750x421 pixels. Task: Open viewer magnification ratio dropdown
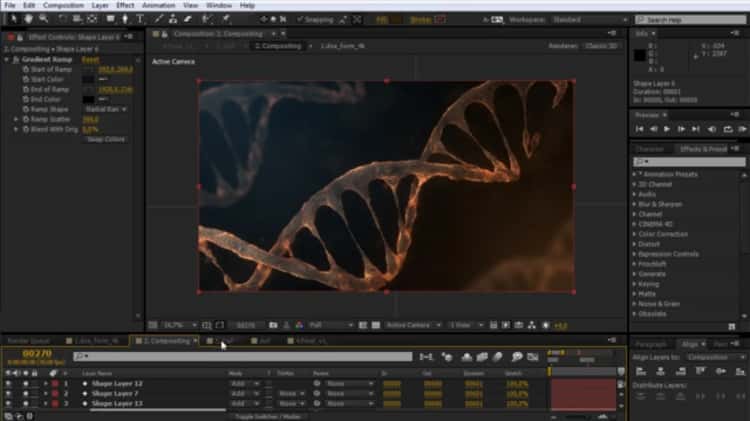click(x=179, y=325)
